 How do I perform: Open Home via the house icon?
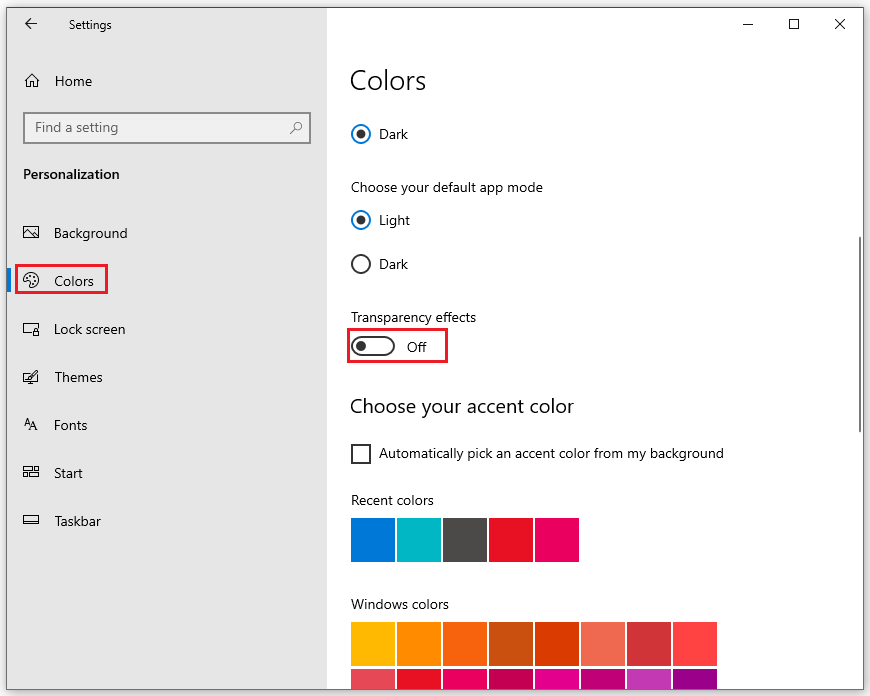tap(32, 81)
